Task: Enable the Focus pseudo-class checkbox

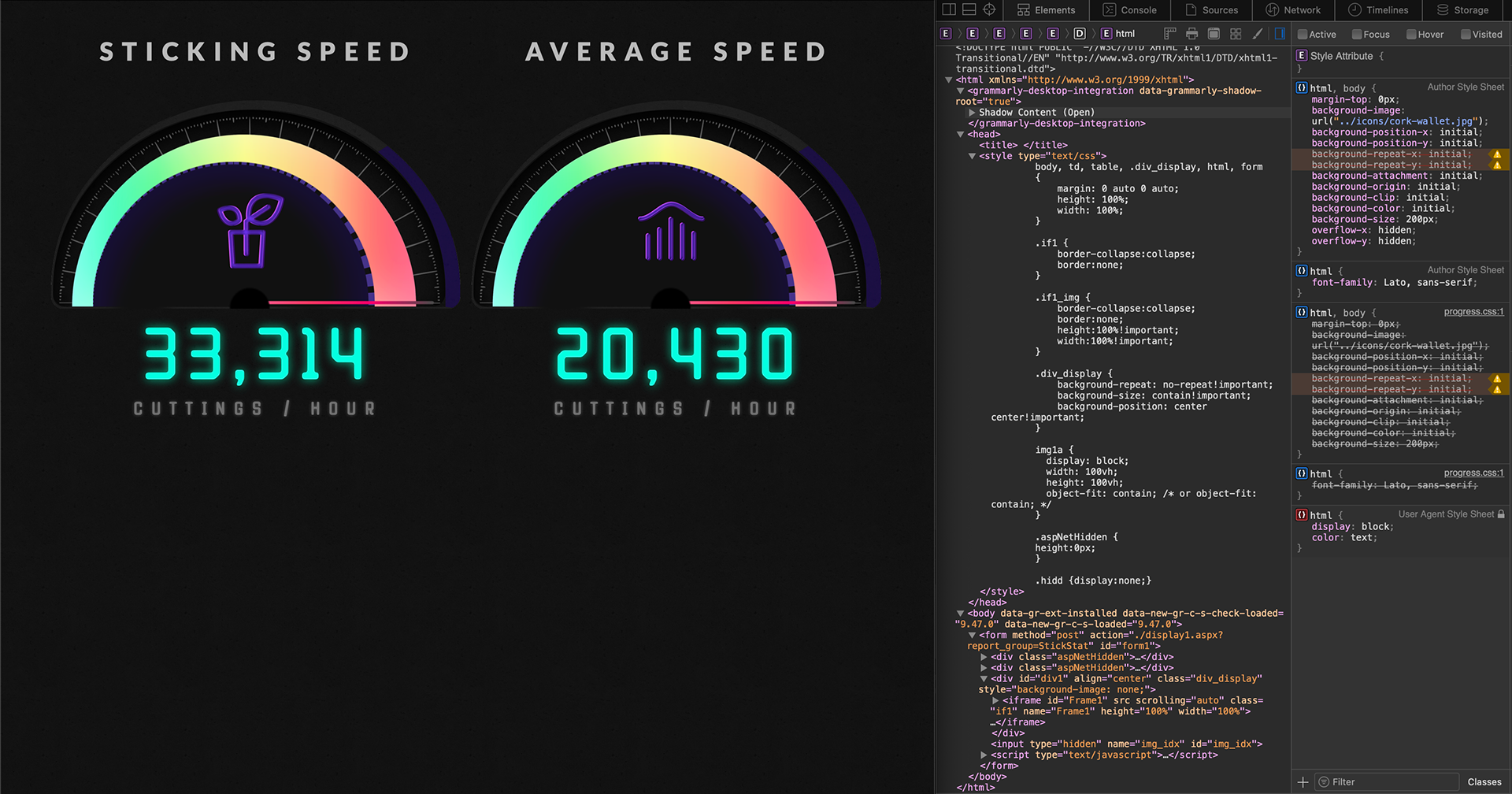Action: pos(1357,34)
